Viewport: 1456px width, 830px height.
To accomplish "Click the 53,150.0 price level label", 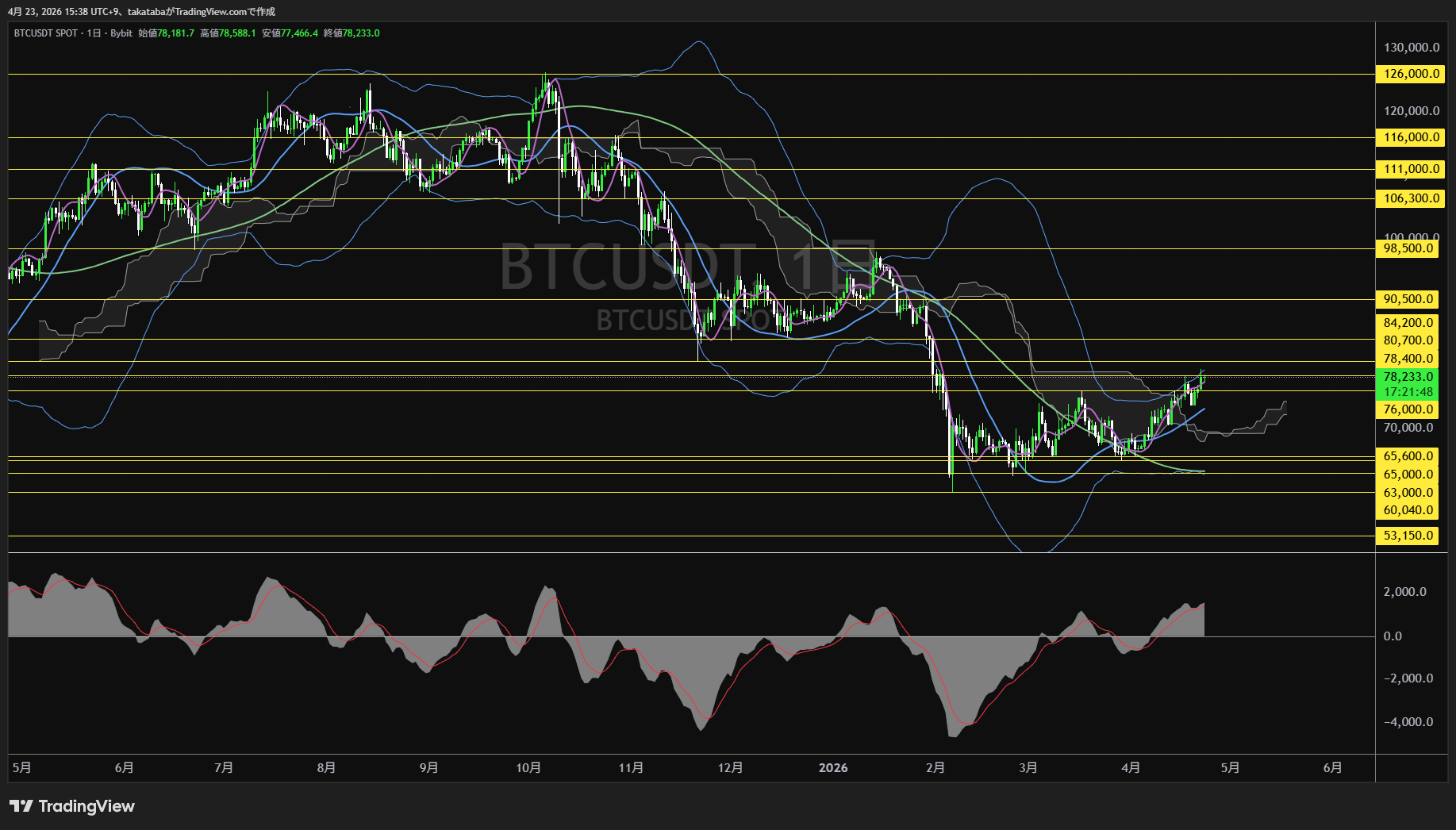I will (1408, 536).
